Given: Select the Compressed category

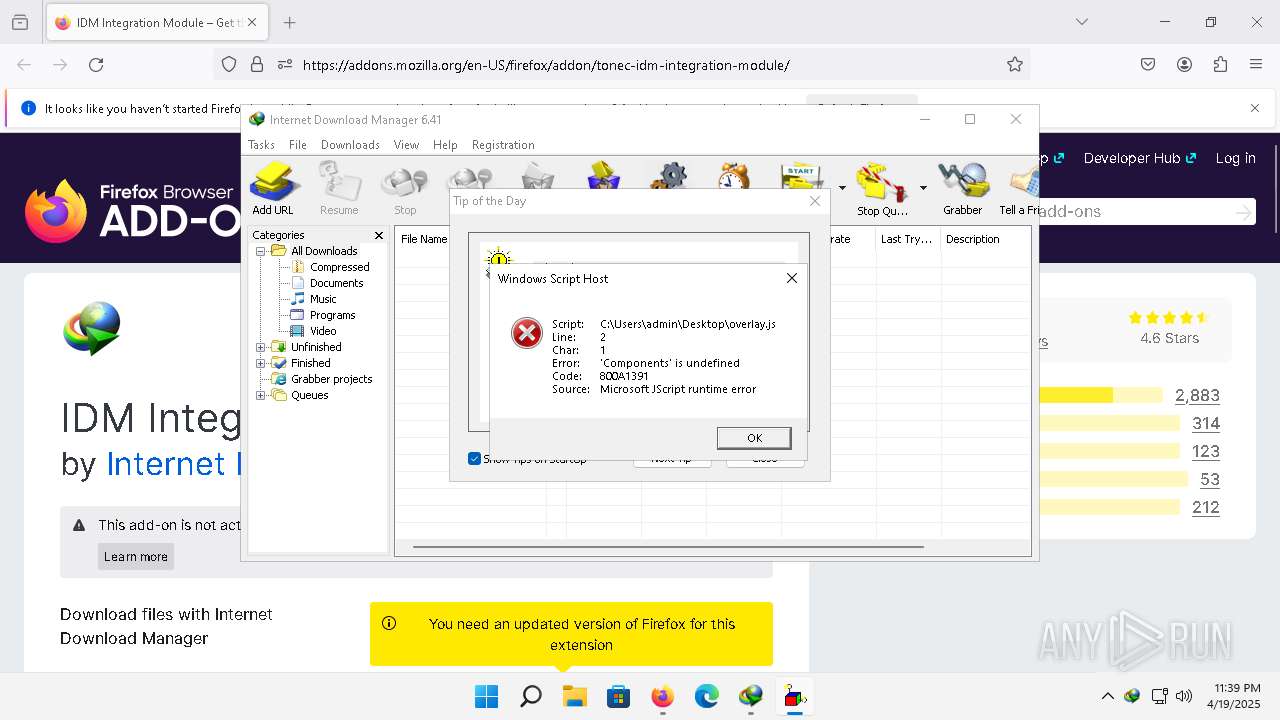Looking at the screenshot, I should (339, 267).
